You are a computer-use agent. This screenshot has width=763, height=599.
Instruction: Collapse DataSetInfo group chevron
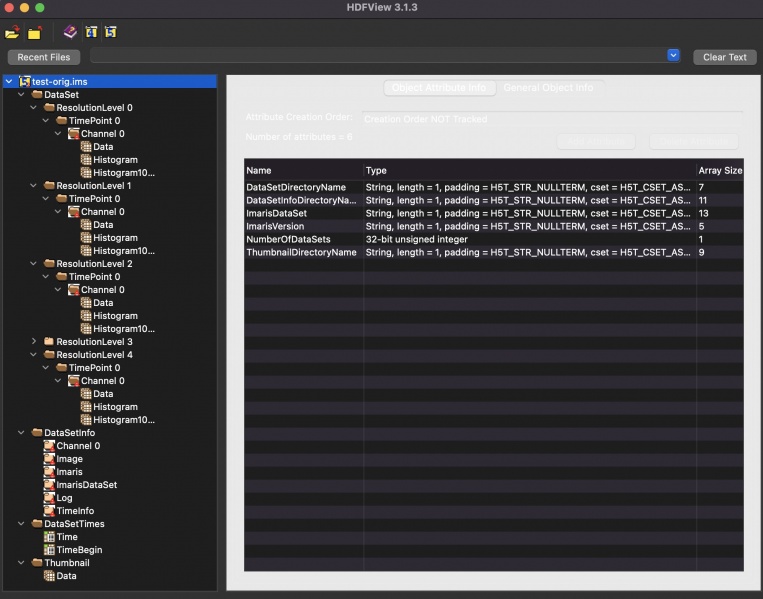[21, 433]
